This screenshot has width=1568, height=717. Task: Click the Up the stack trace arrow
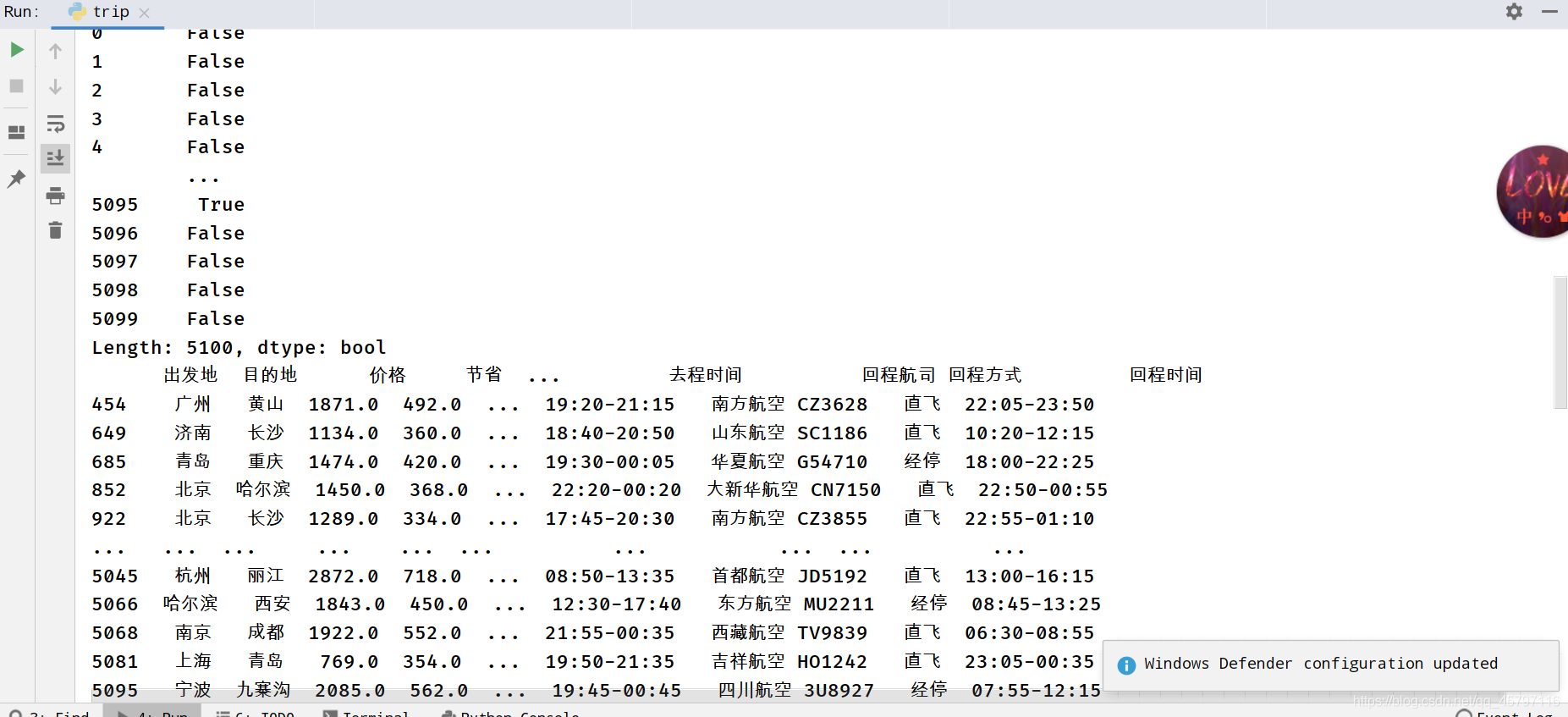[x=55, y=51]
